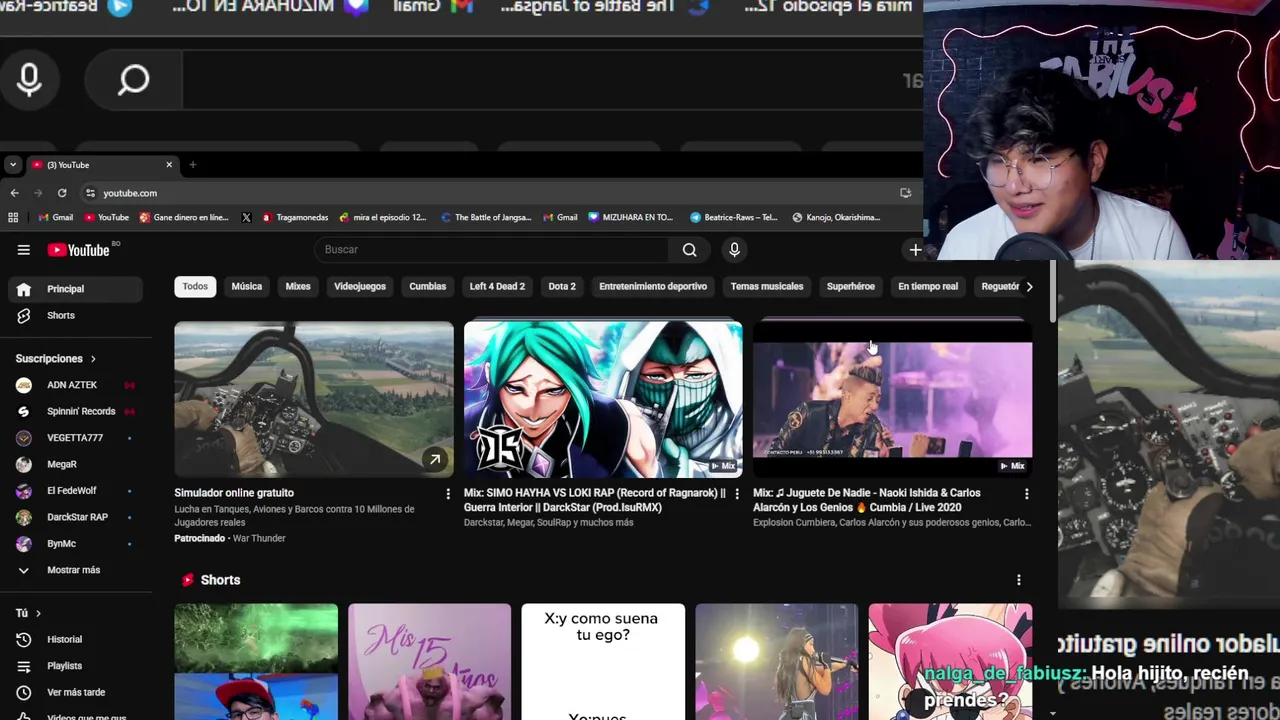
Task: Click the YouTube search magnifier button
Action: pyautogui.click(x=689, y=250)
